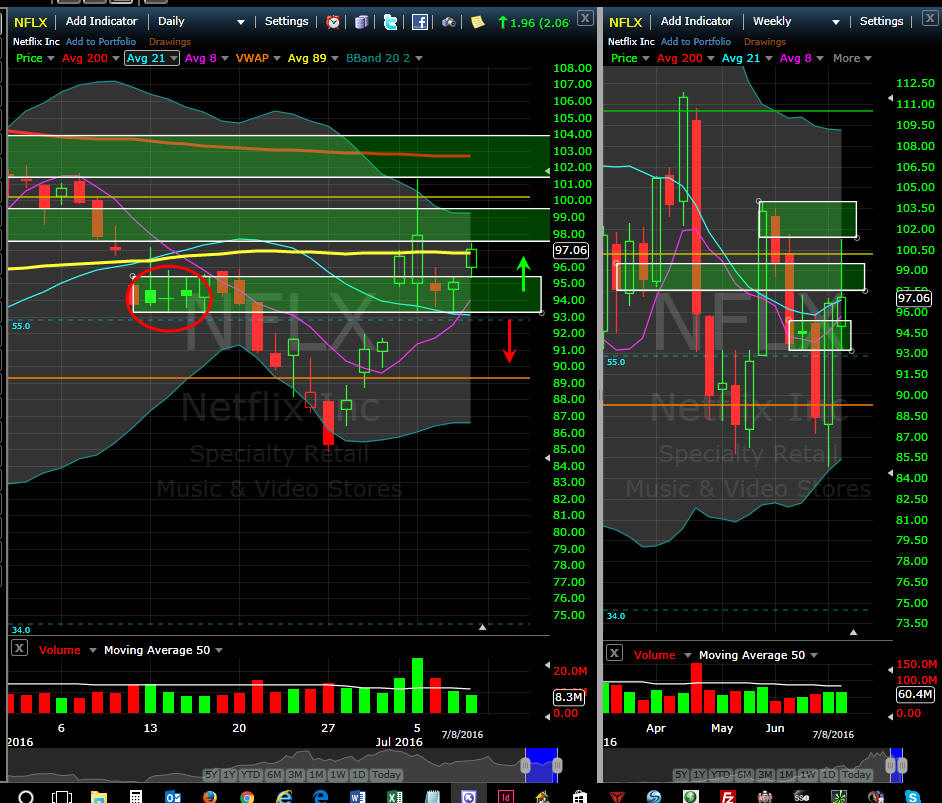Expand the VWAP indicator dropdown
Screen dimensions: 942x803
pyautogui.click(x=277, y=58)
